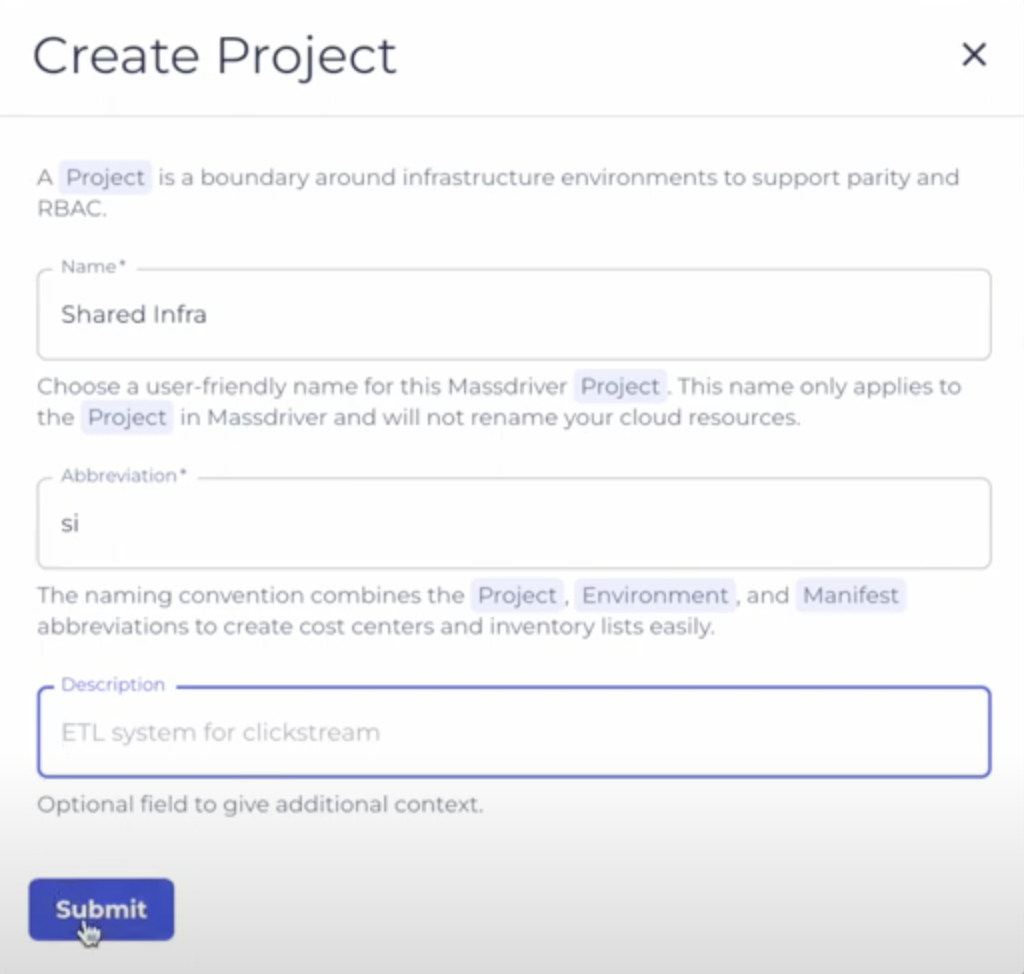
Task: Click the Optional field helper text
Action: click(x=260, y=804)
